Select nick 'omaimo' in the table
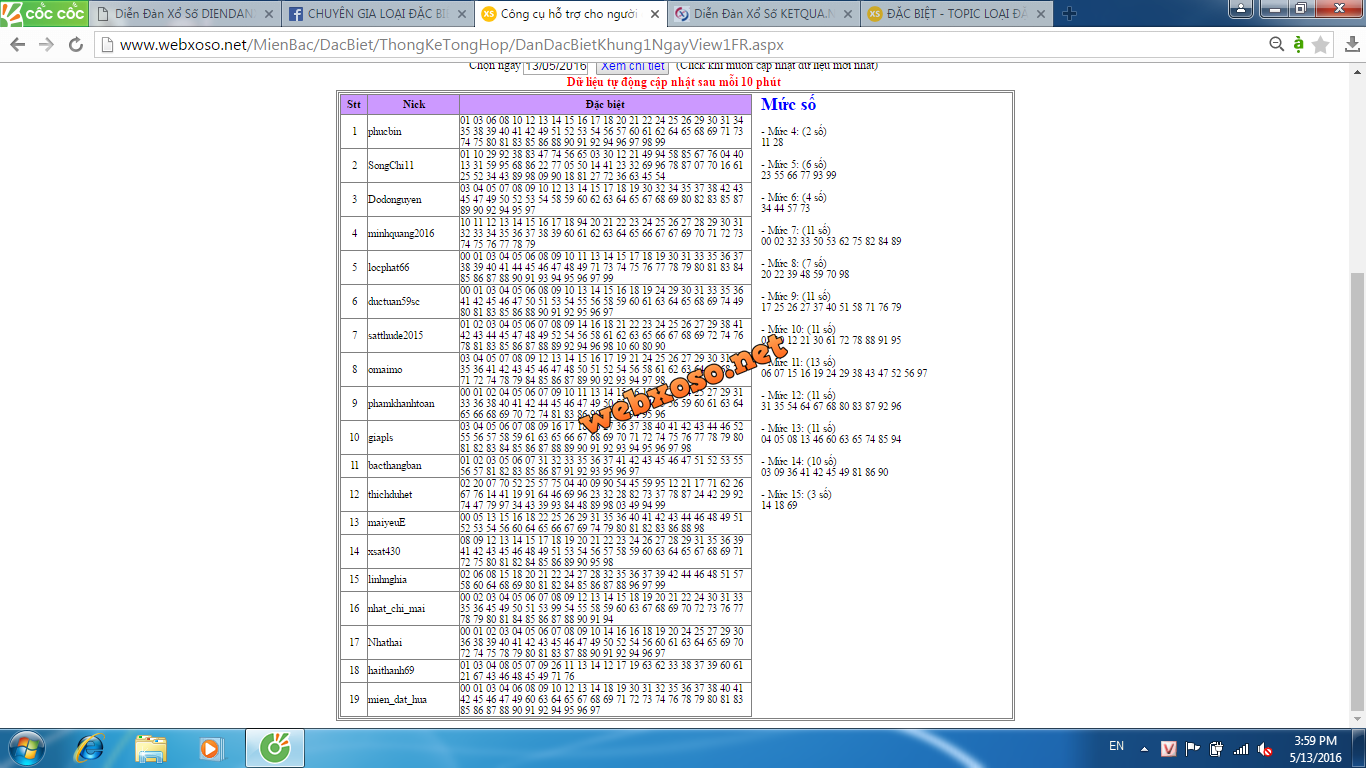 (383, 369)
